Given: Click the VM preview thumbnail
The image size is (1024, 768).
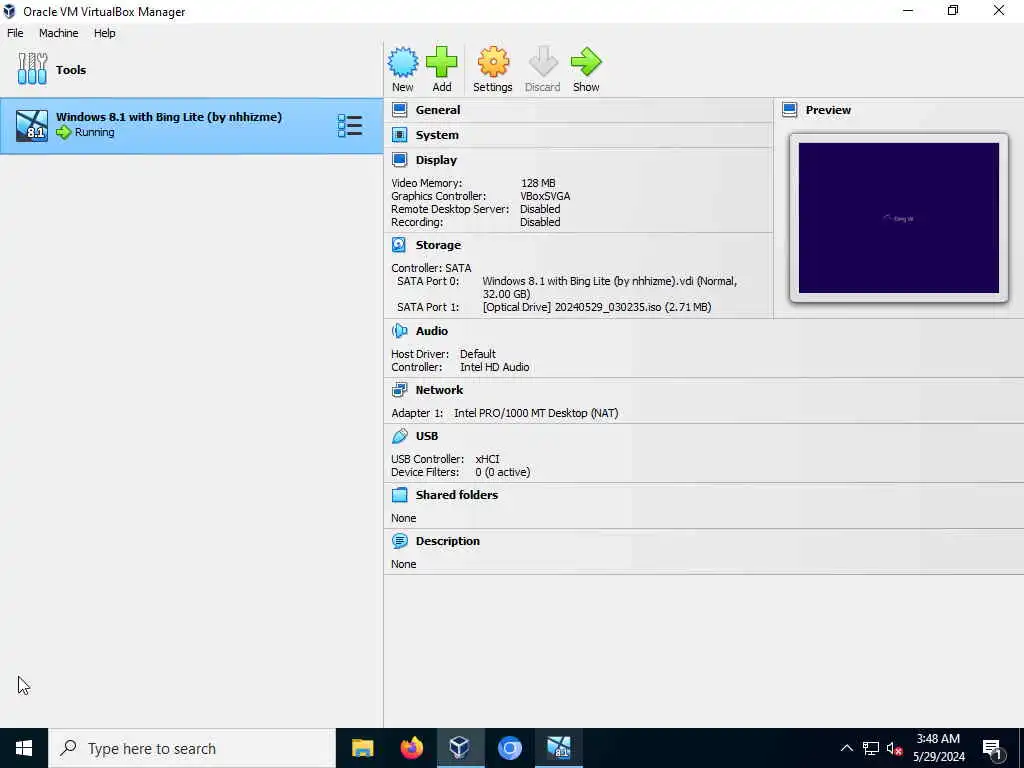Looking at the screenshot, I should [x=899, y=218].
